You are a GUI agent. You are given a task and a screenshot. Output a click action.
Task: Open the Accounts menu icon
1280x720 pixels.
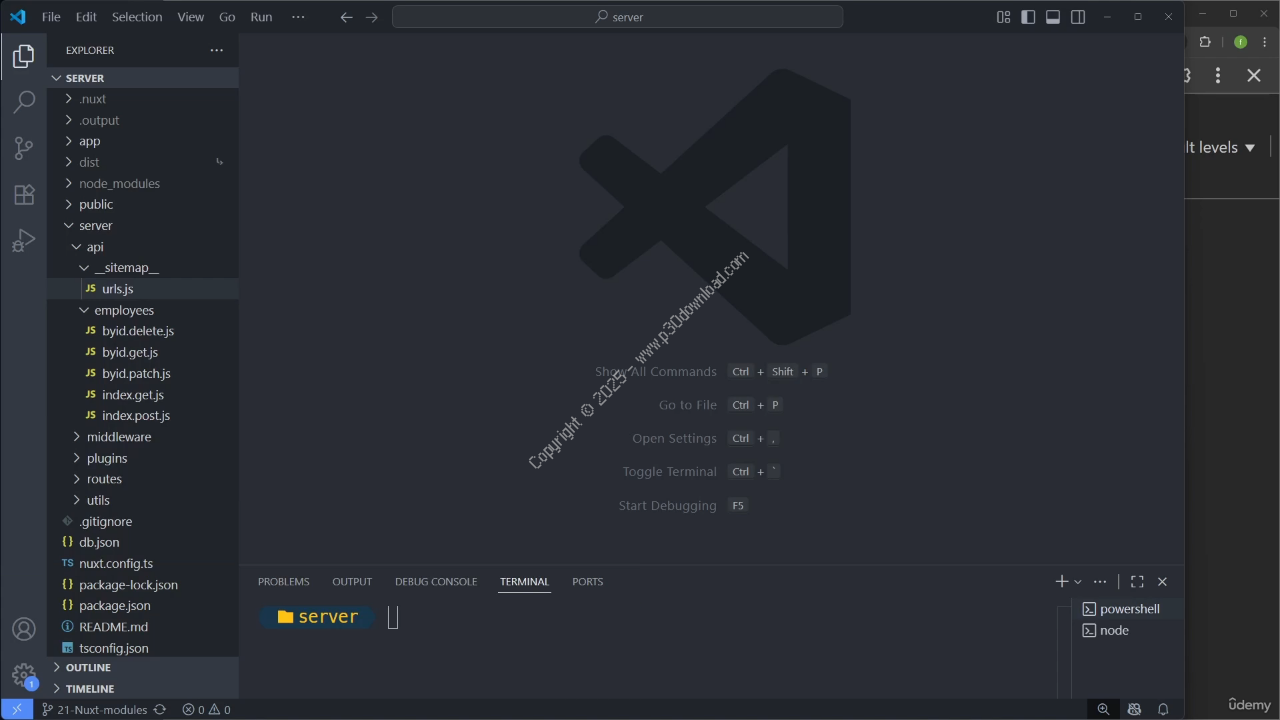(24, 630)
